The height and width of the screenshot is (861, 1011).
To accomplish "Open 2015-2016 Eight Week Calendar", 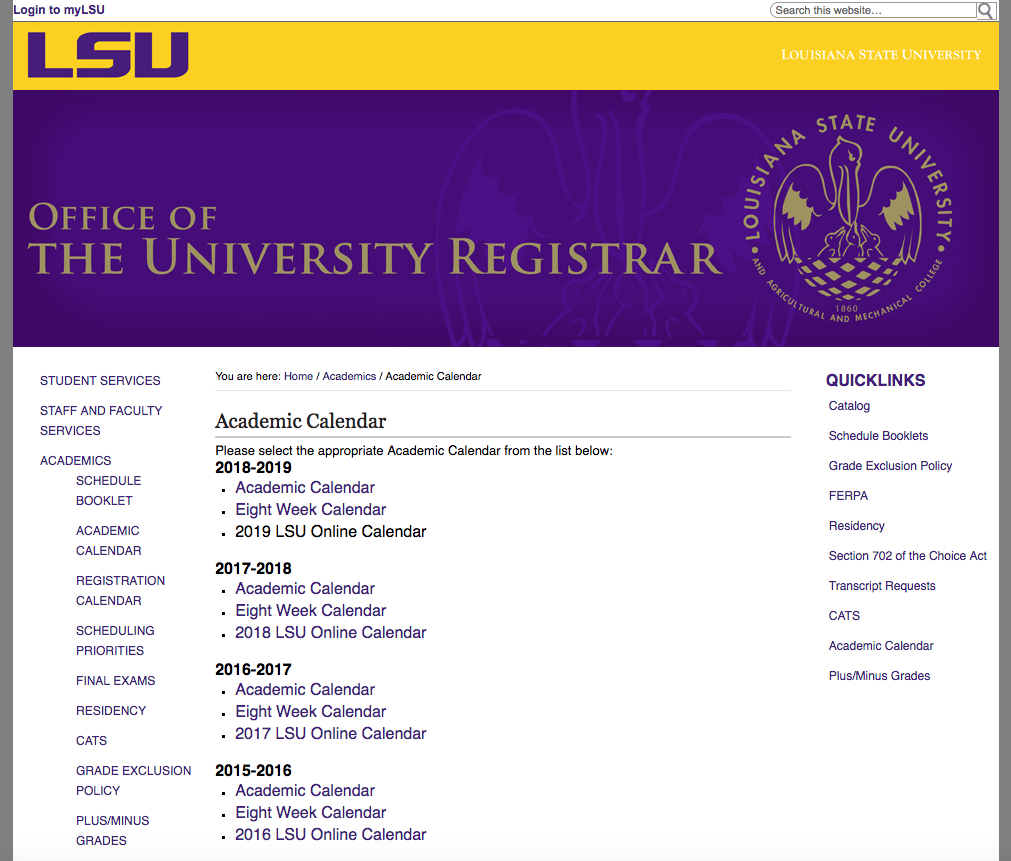I will pos(311,813).
